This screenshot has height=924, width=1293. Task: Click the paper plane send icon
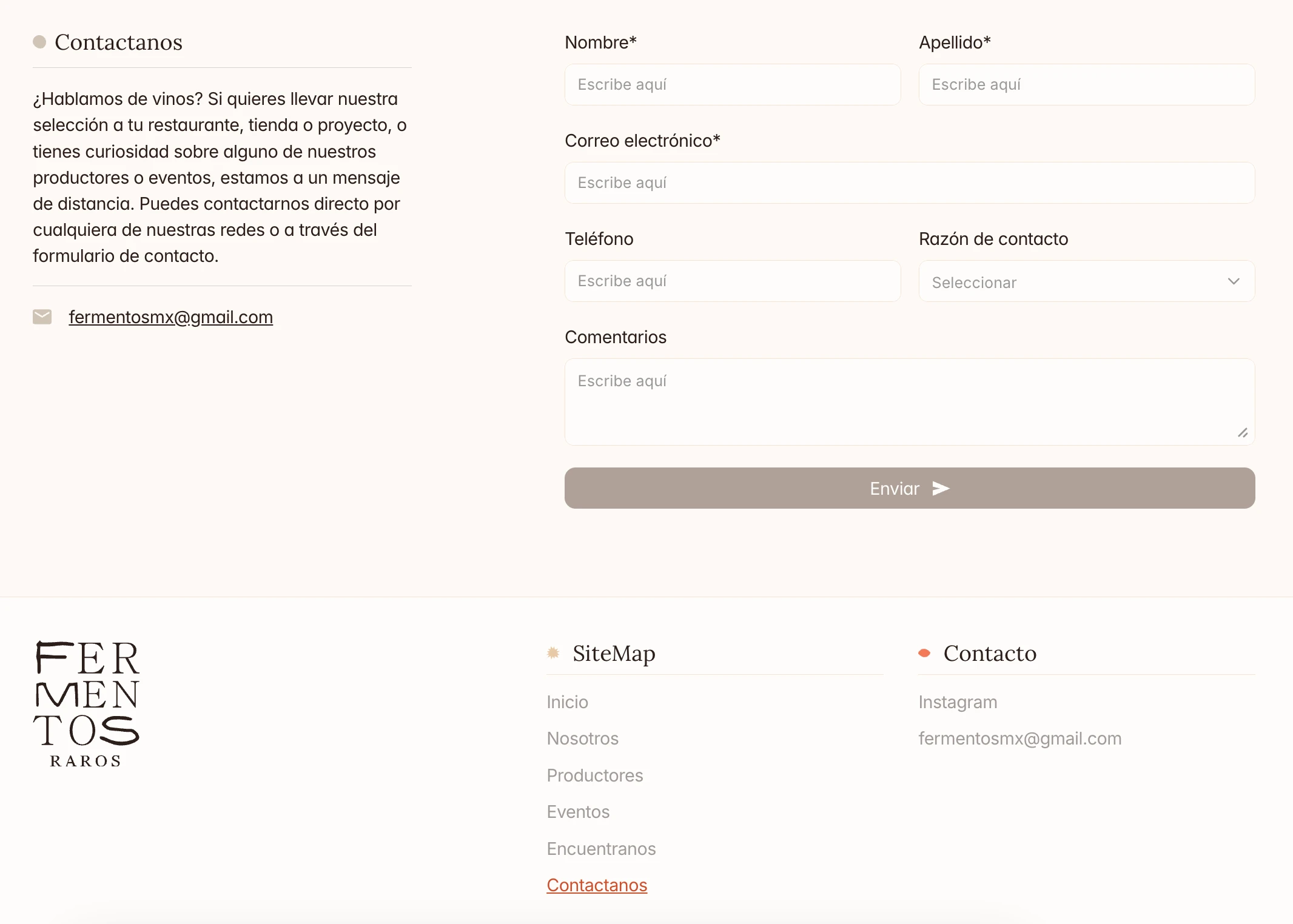[941, 488]
